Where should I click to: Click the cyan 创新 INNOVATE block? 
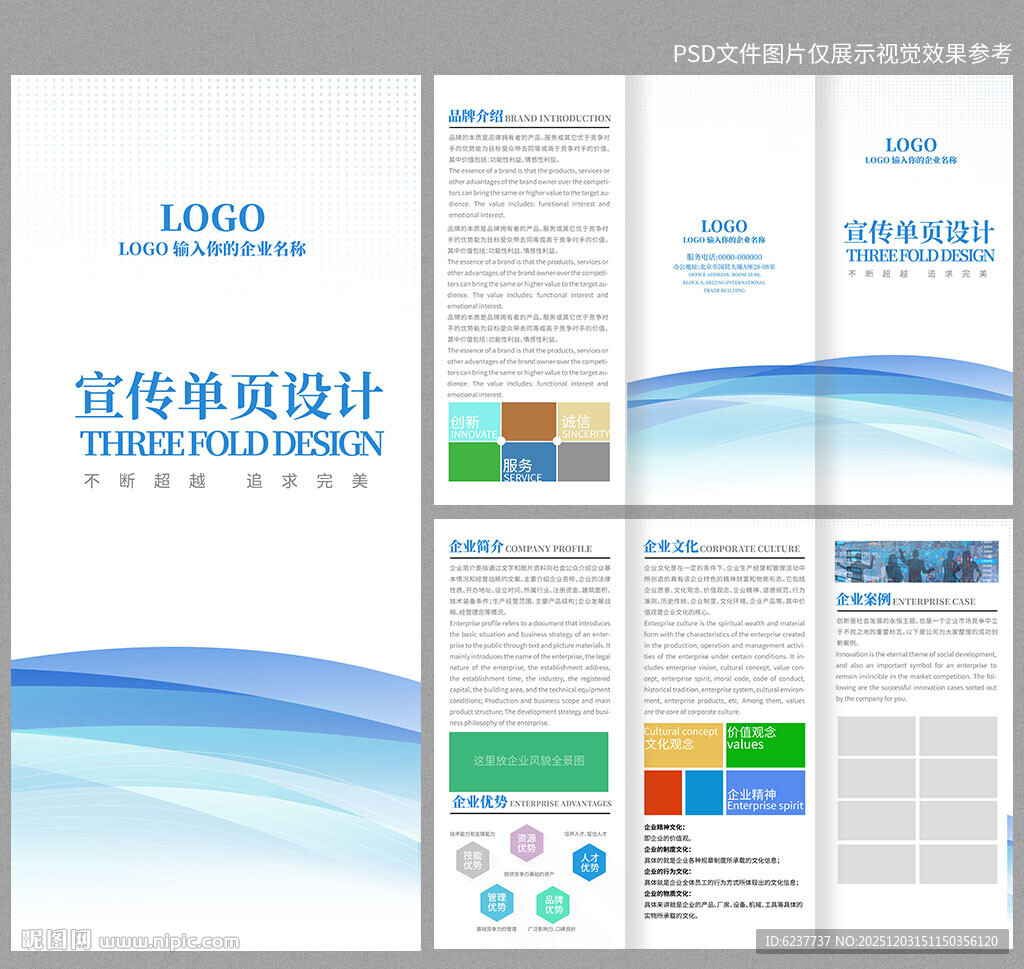pyautogui.click(x=474, y=421)
